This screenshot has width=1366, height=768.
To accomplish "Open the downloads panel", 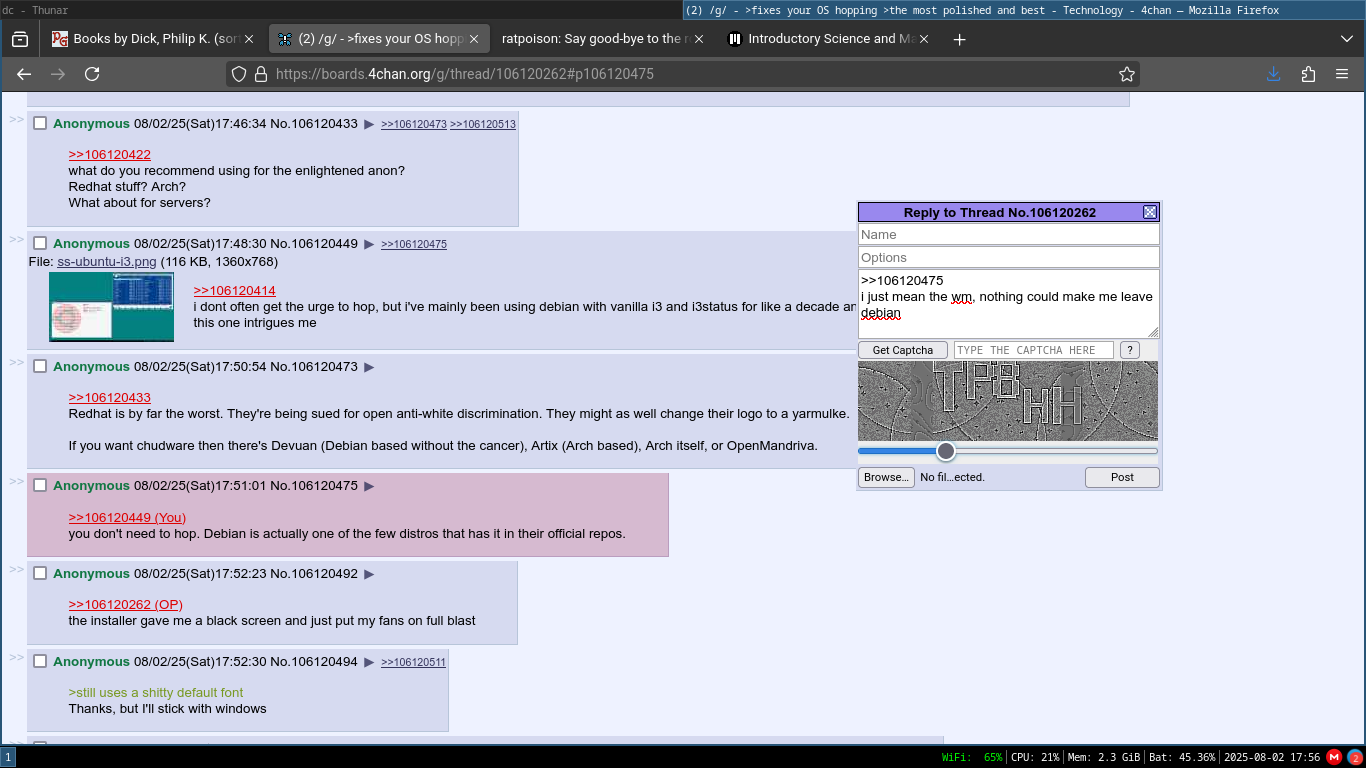I will pos(1274,74).
